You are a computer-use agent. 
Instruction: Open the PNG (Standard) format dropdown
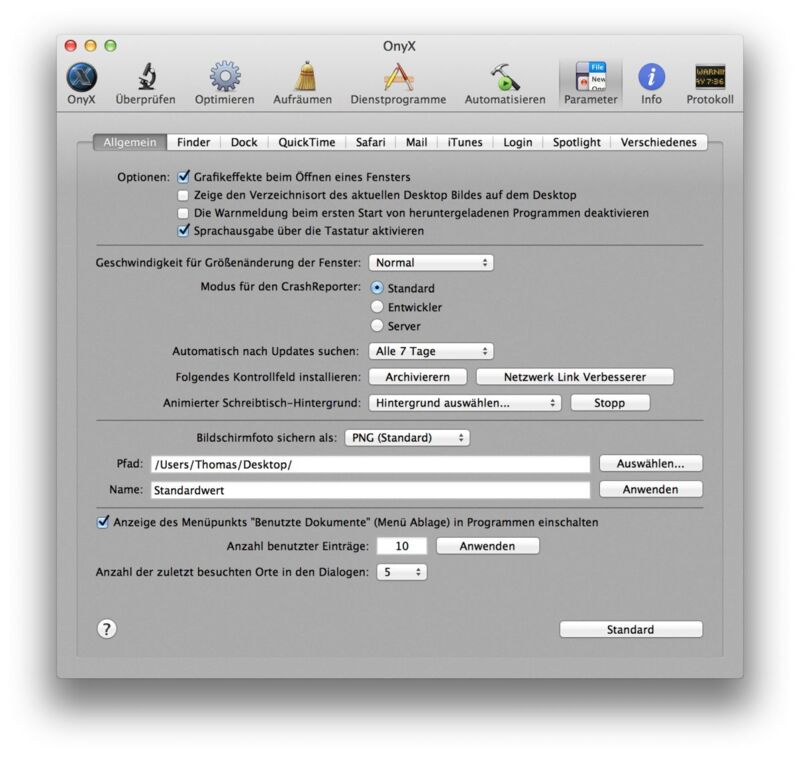point(407,438)
